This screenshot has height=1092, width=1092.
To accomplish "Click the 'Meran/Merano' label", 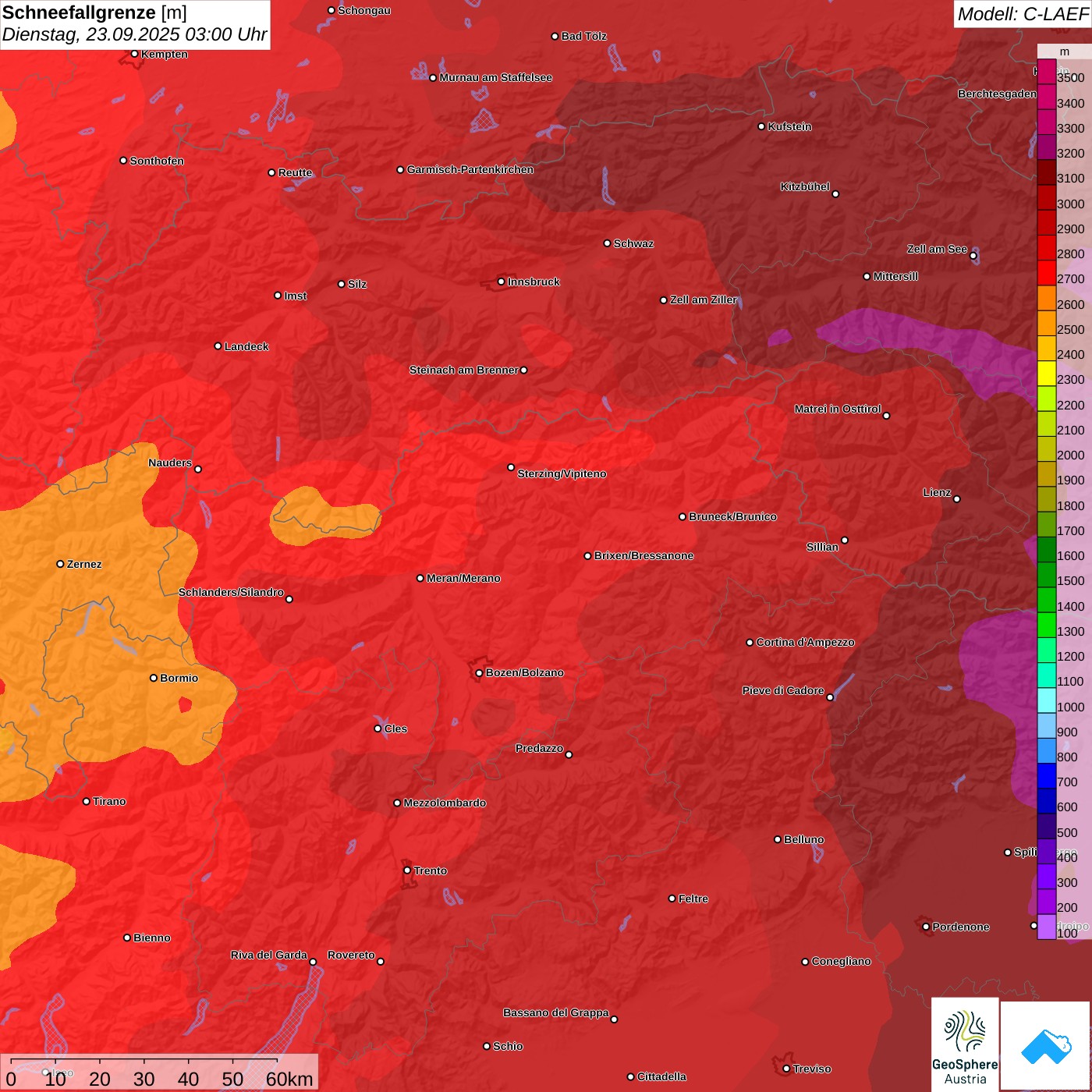I will 463,578.
